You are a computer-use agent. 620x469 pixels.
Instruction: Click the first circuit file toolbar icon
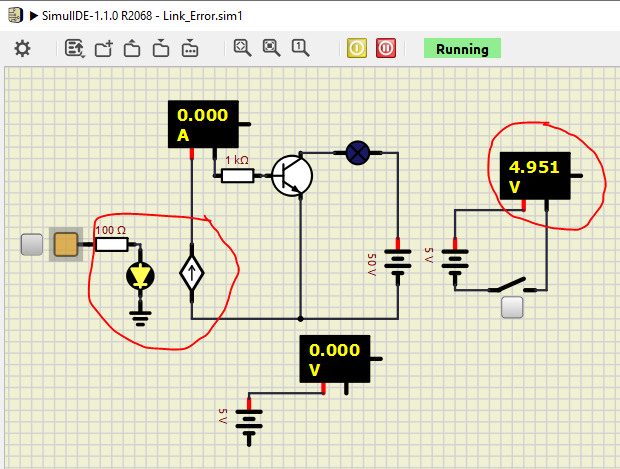(75, 48)
